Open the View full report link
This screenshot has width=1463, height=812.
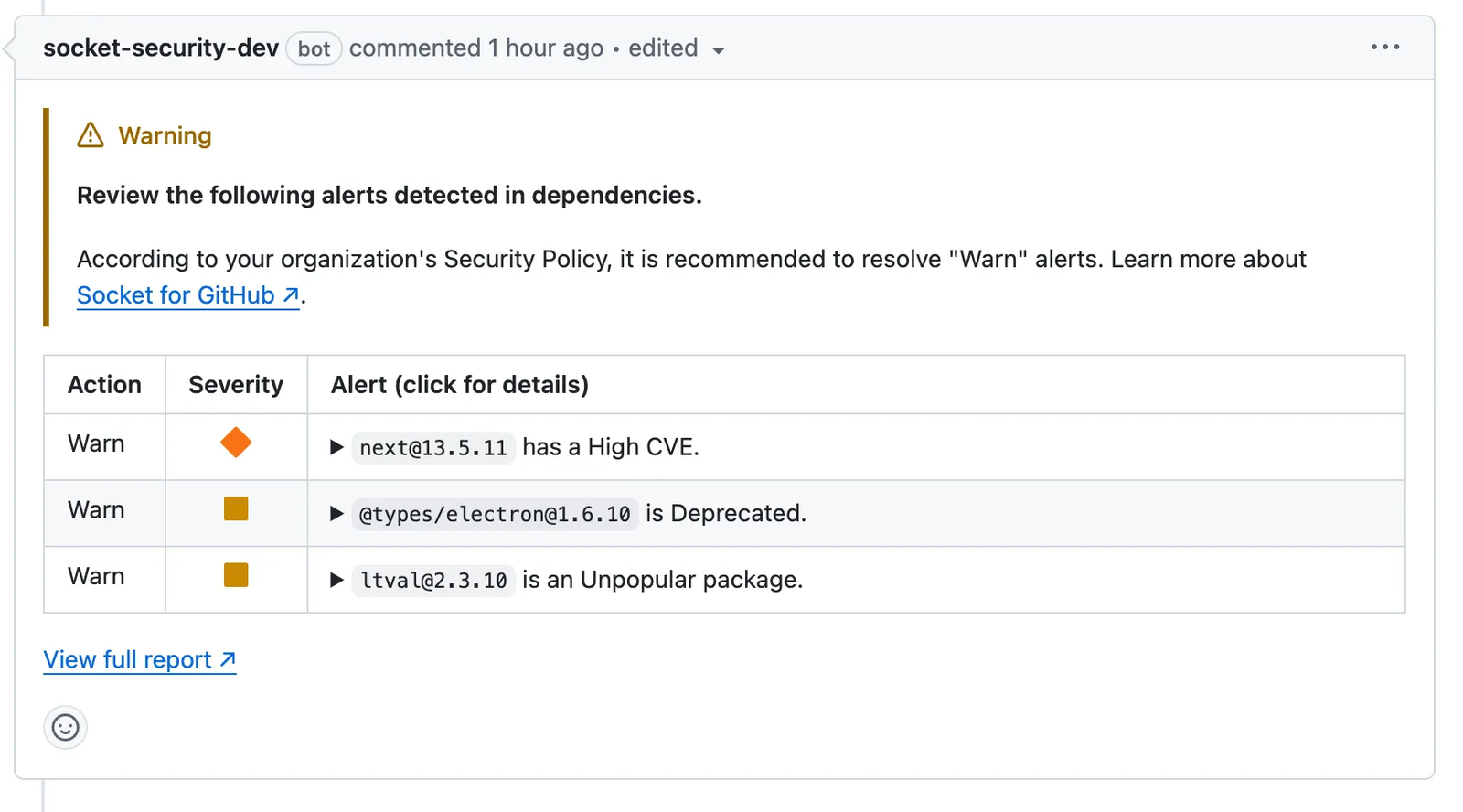click(139, 659)
